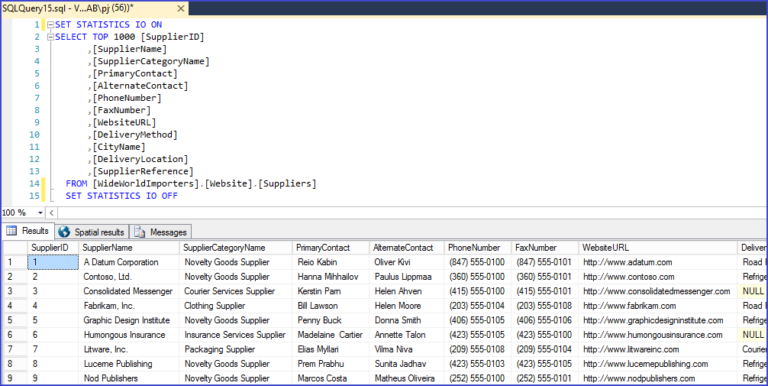This screenshot has width=768, height=386.
Task: Click the http://www.fabrikam.com cell
Action: coord(658,306)
